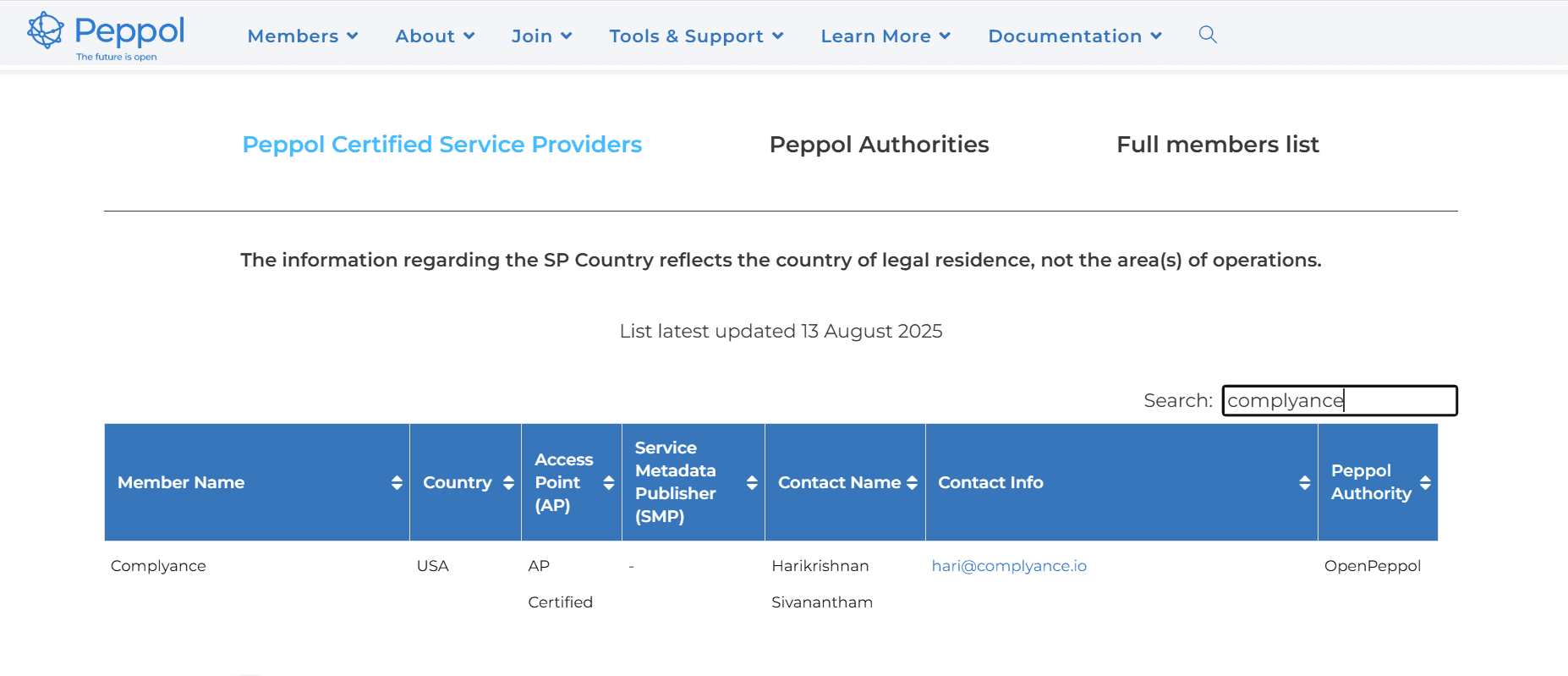Expand the Learn More menu

coord(885,36)
